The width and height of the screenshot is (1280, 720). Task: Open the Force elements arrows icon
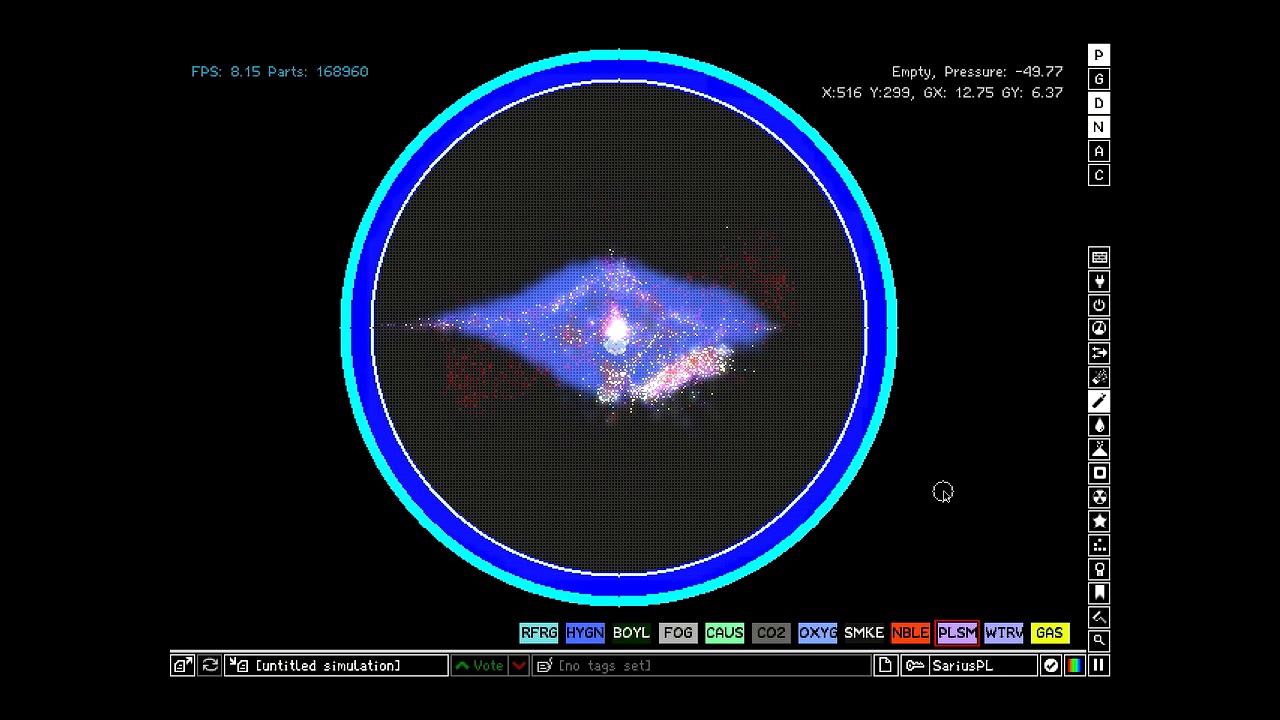pyautogui.click(x=1099, y=354)
